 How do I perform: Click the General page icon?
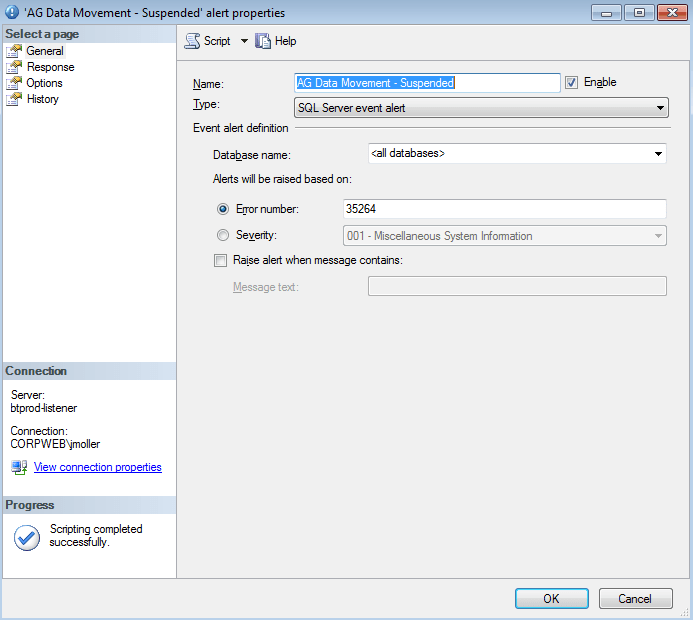tap(14, 51)
